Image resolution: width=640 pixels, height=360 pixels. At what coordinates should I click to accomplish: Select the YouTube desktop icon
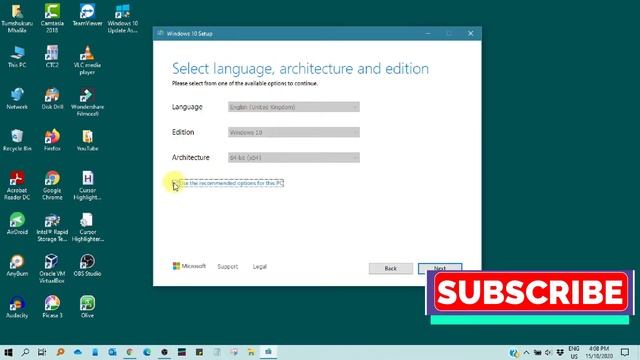87,140
